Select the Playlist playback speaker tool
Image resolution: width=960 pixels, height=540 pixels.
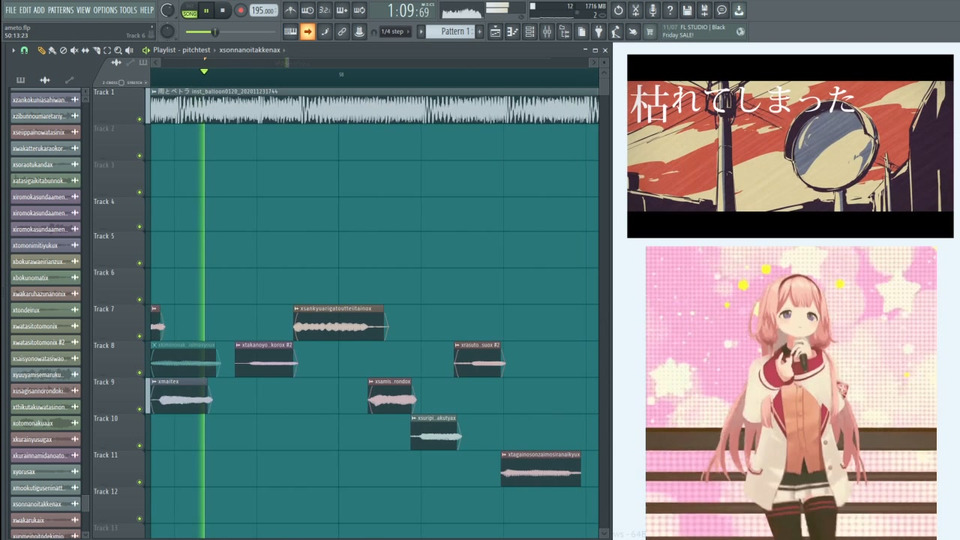click(x=129, y=50)
